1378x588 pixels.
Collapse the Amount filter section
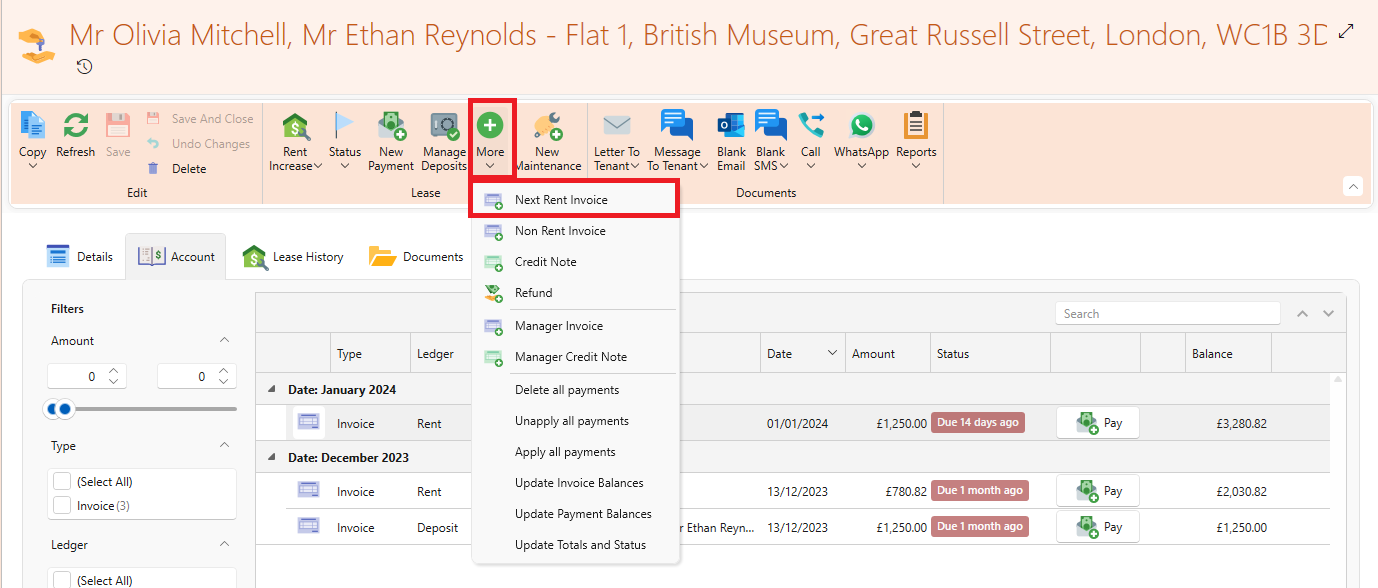pyautogui.click(x=224, y=341)
